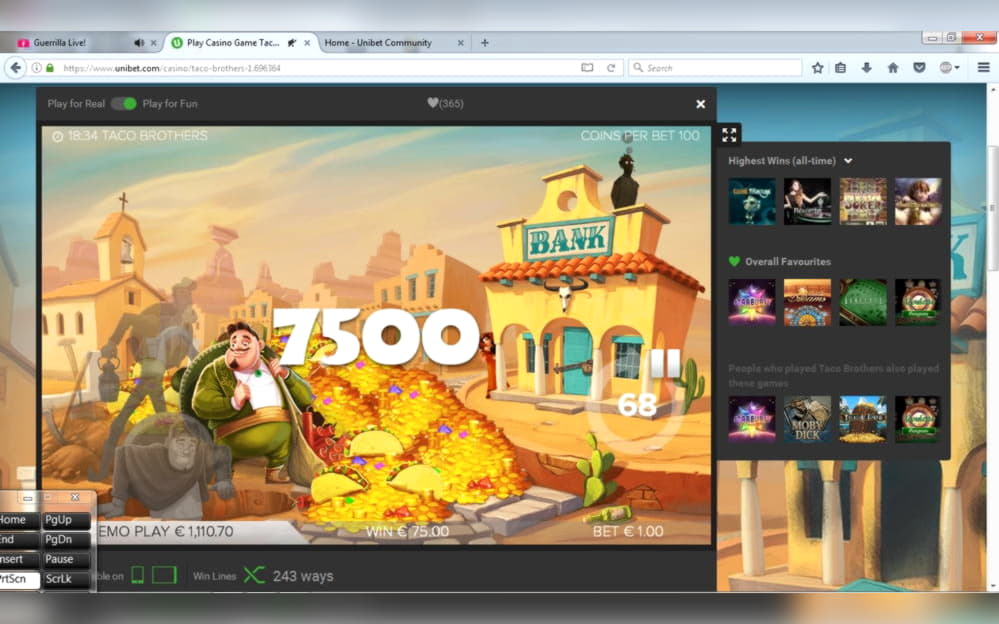
Task: Open the last thumbnail in also-played row
Action: pyautogui.click(x=917, y=419)
